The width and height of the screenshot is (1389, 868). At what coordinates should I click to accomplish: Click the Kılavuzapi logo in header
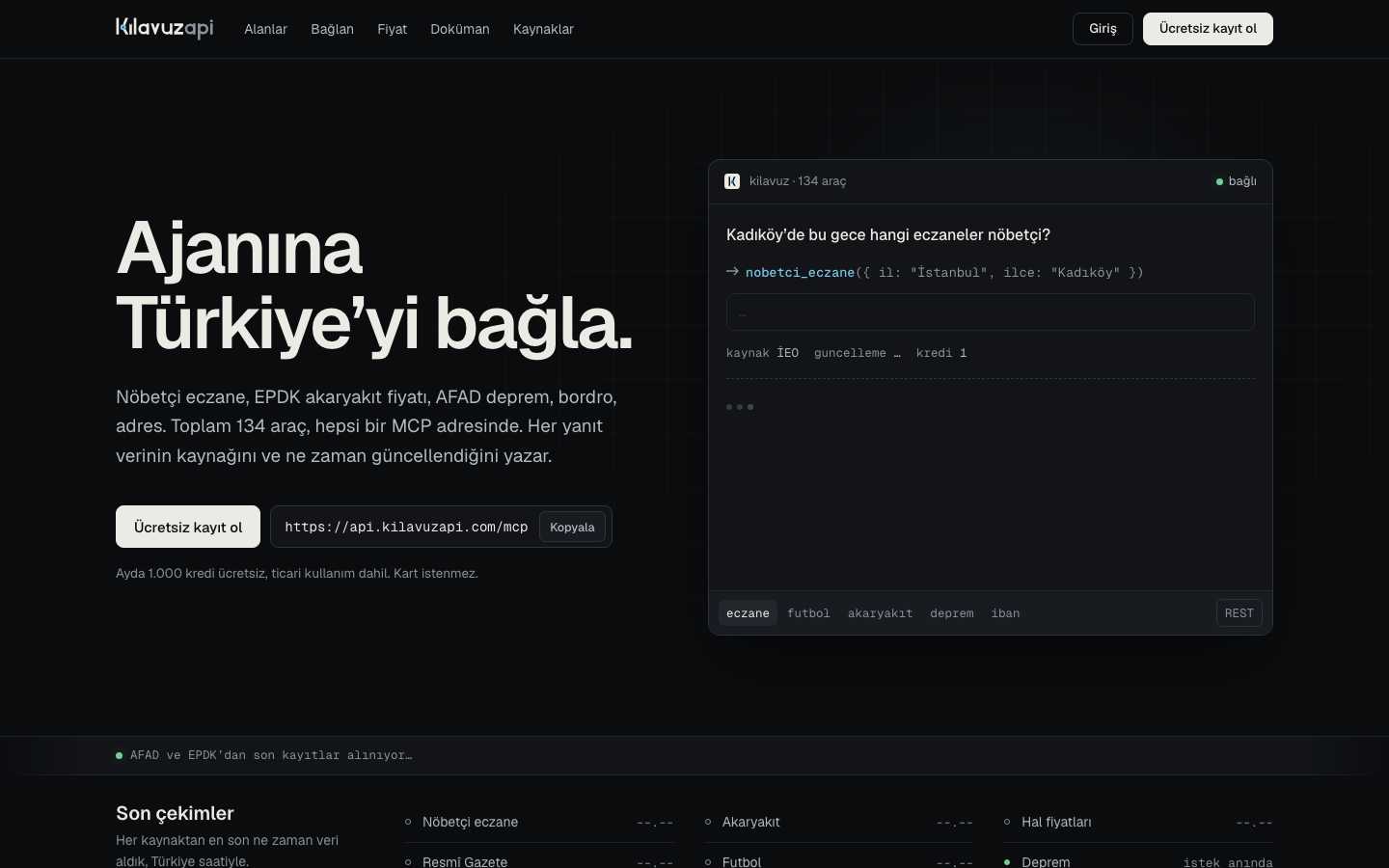(164, 28)
